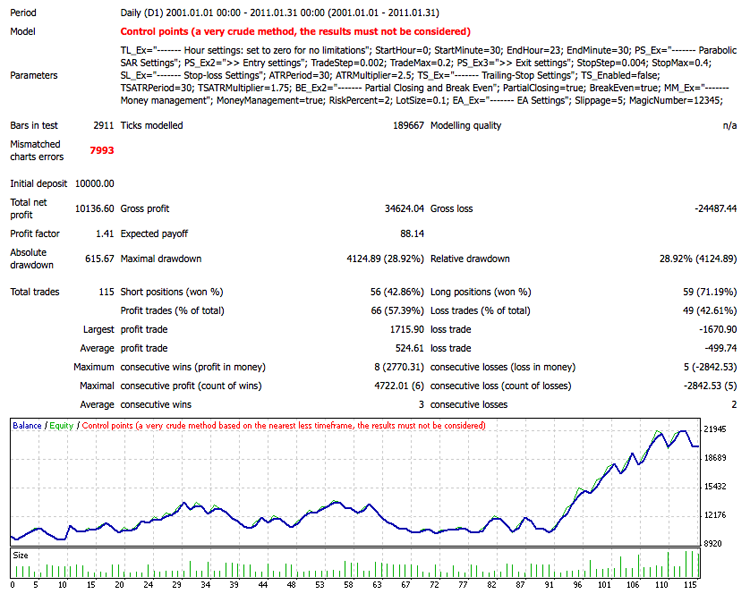The height and width of the screenshot is (594, 750).
Task: Click the Period date range value
Action: (x=280, y=13)
